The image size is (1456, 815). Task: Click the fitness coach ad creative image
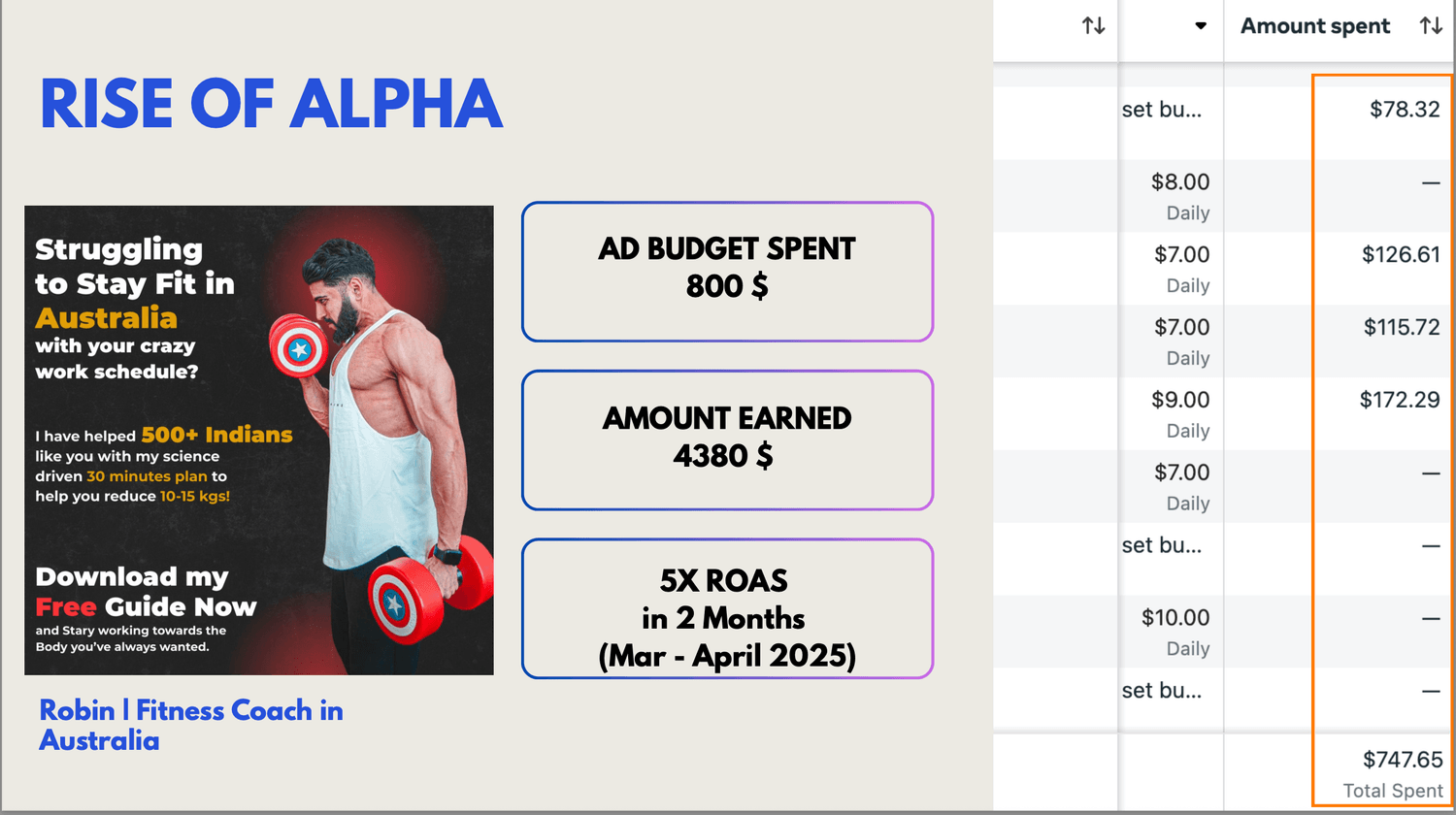click(259, 440)
